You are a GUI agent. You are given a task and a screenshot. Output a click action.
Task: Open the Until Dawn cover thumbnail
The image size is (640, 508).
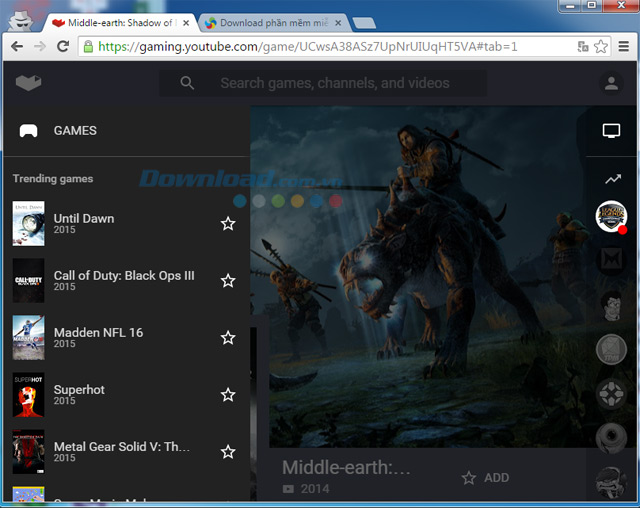pyautogui.click(x=28, y=223)
